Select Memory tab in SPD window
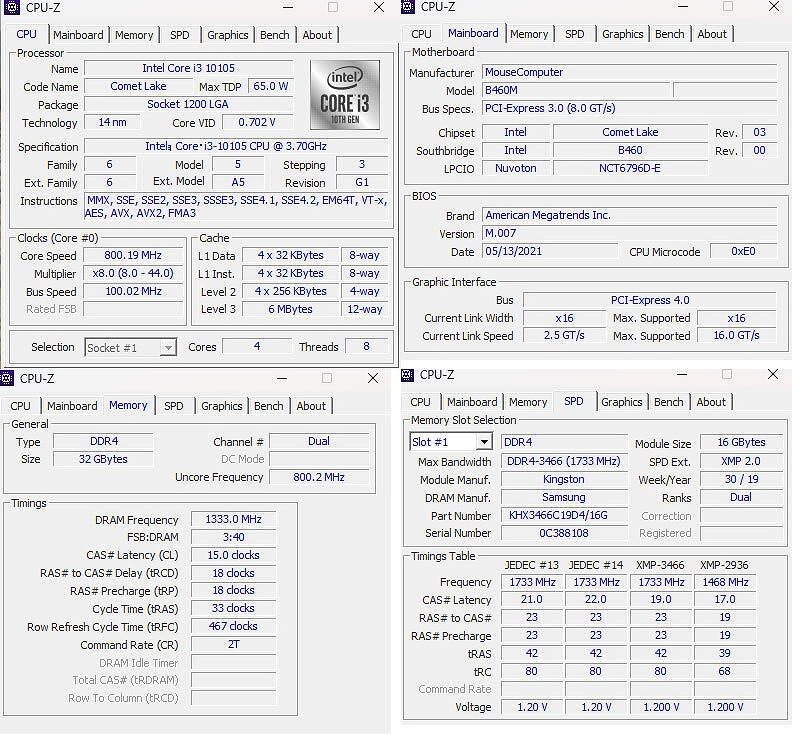This screenshot has width=792, height=734. (x=528, y=402)
